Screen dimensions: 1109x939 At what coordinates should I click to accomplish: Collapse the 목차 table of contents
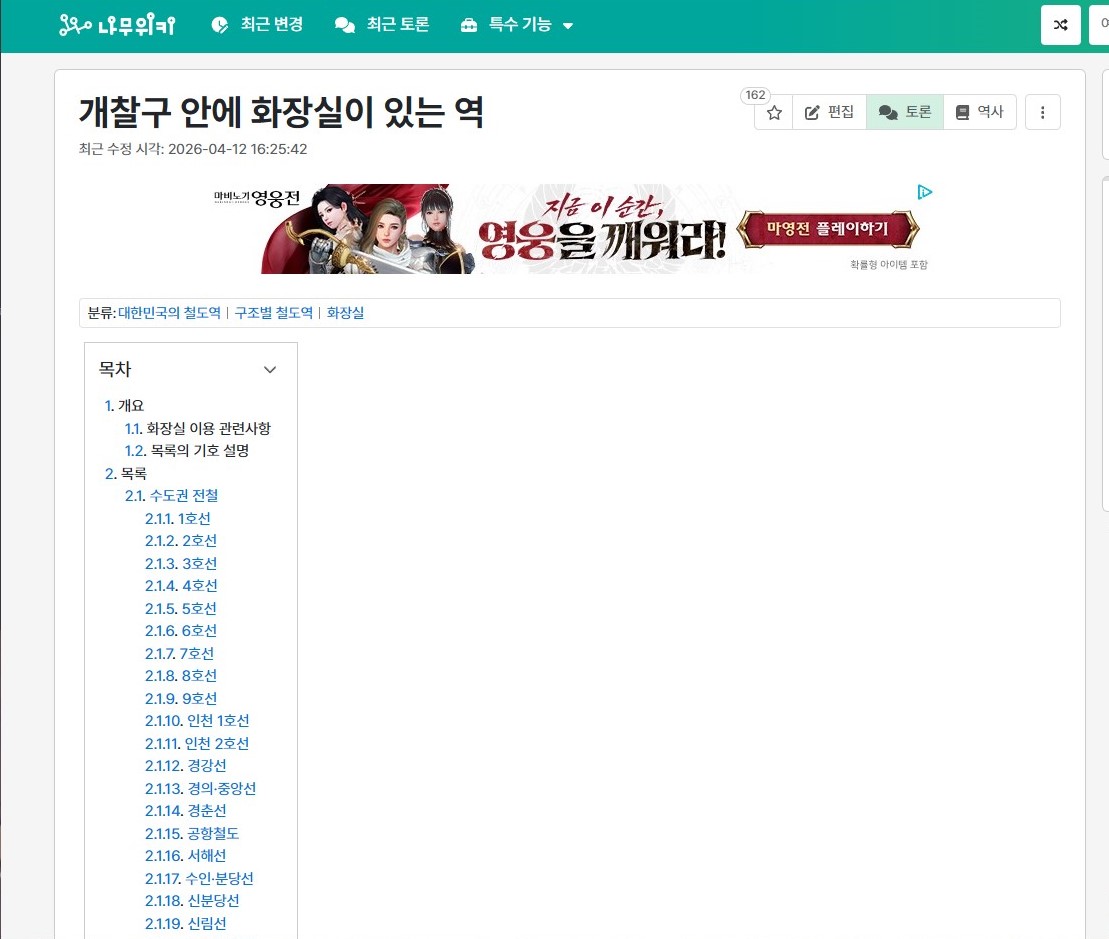click(x=269, y=369)
